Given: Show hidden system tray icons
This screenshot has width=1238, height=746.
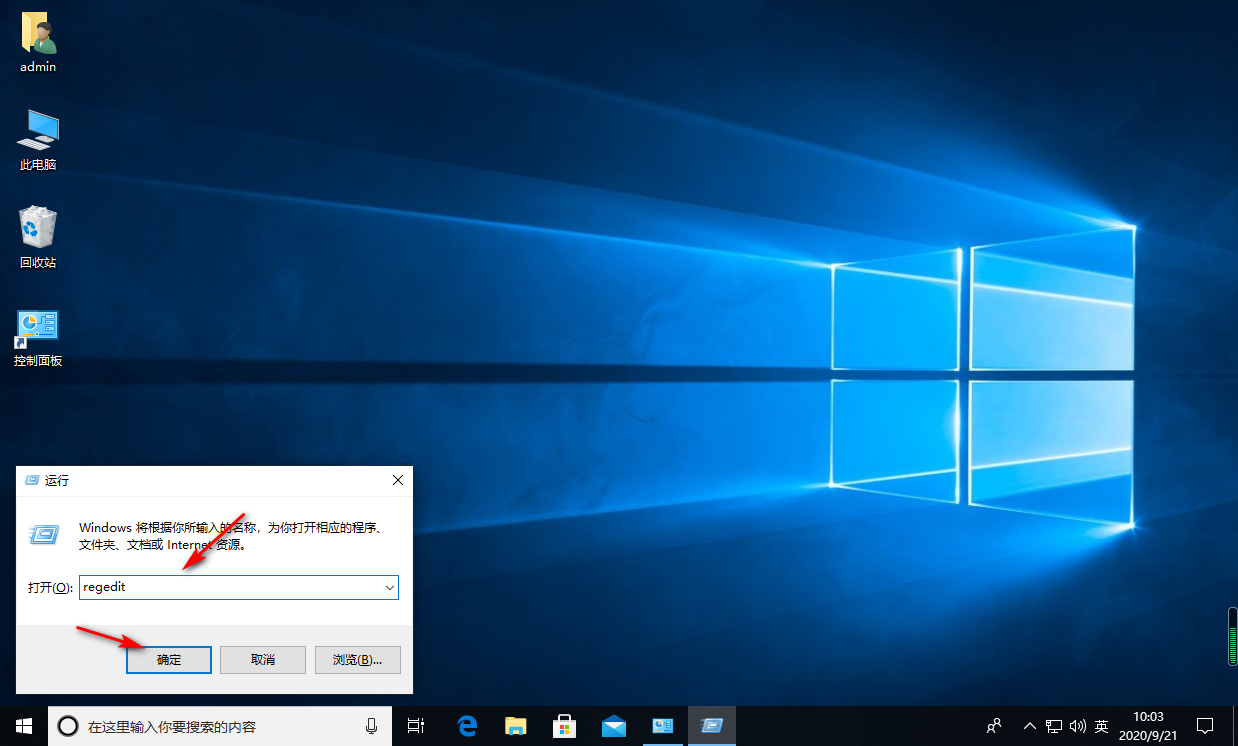Looking at the screenshot, I should [1029, 726].
